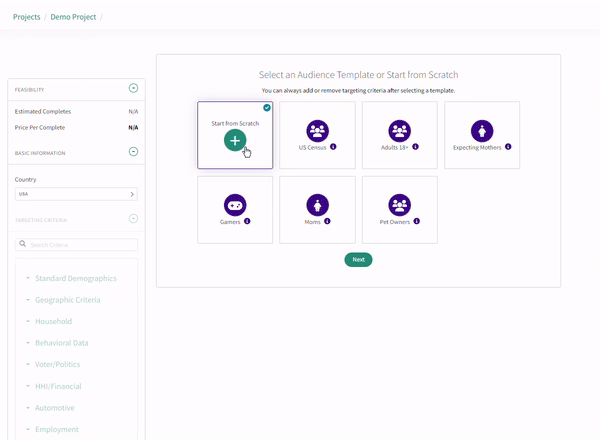Select the US Census template icon
This screenshot has height=440, width=600.
click(317, 131)
